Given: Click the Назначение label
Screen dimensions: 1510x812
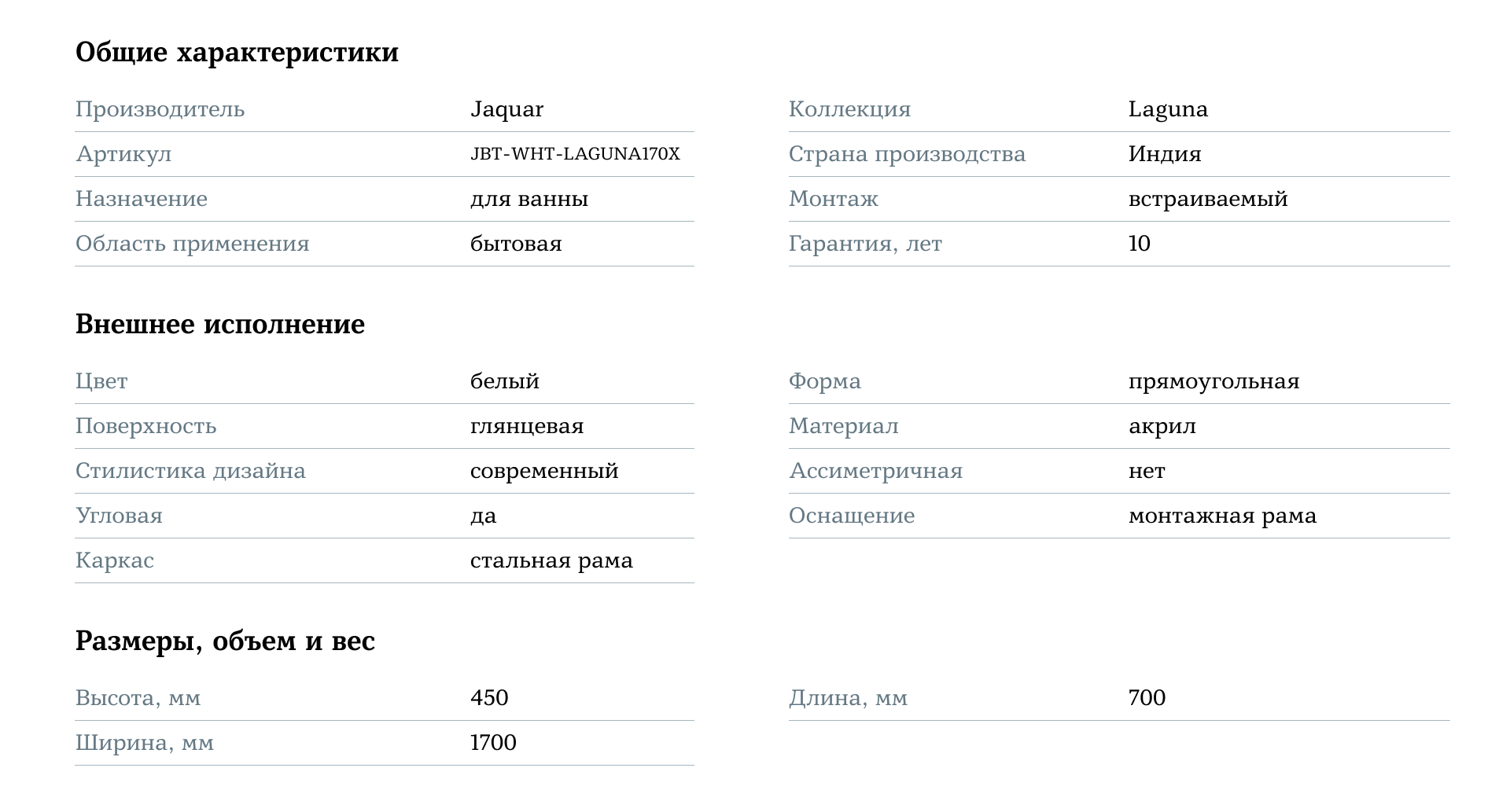Looking at the screenshot, I should [142, 199].
